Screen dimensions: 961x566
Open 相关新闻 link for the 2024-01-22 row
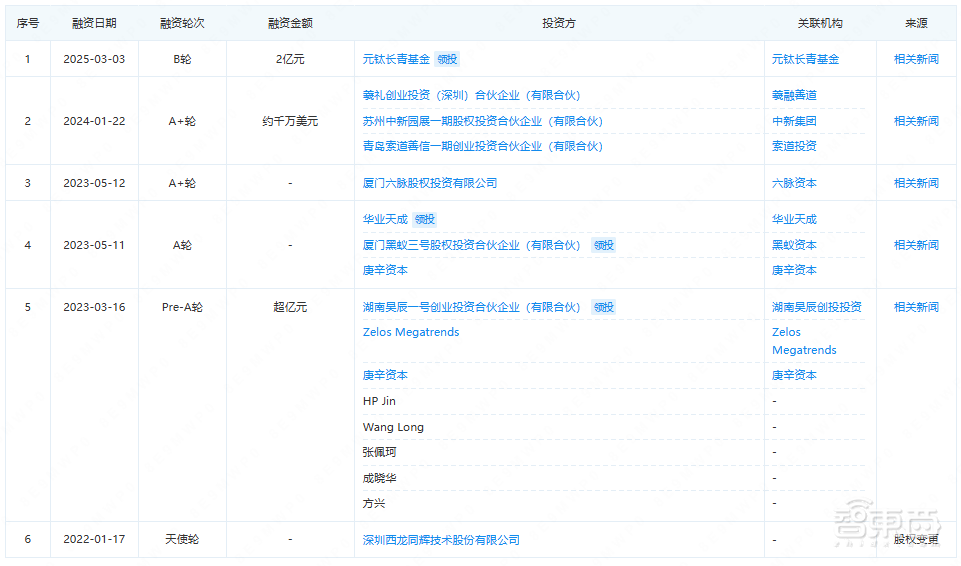point(915,121)
